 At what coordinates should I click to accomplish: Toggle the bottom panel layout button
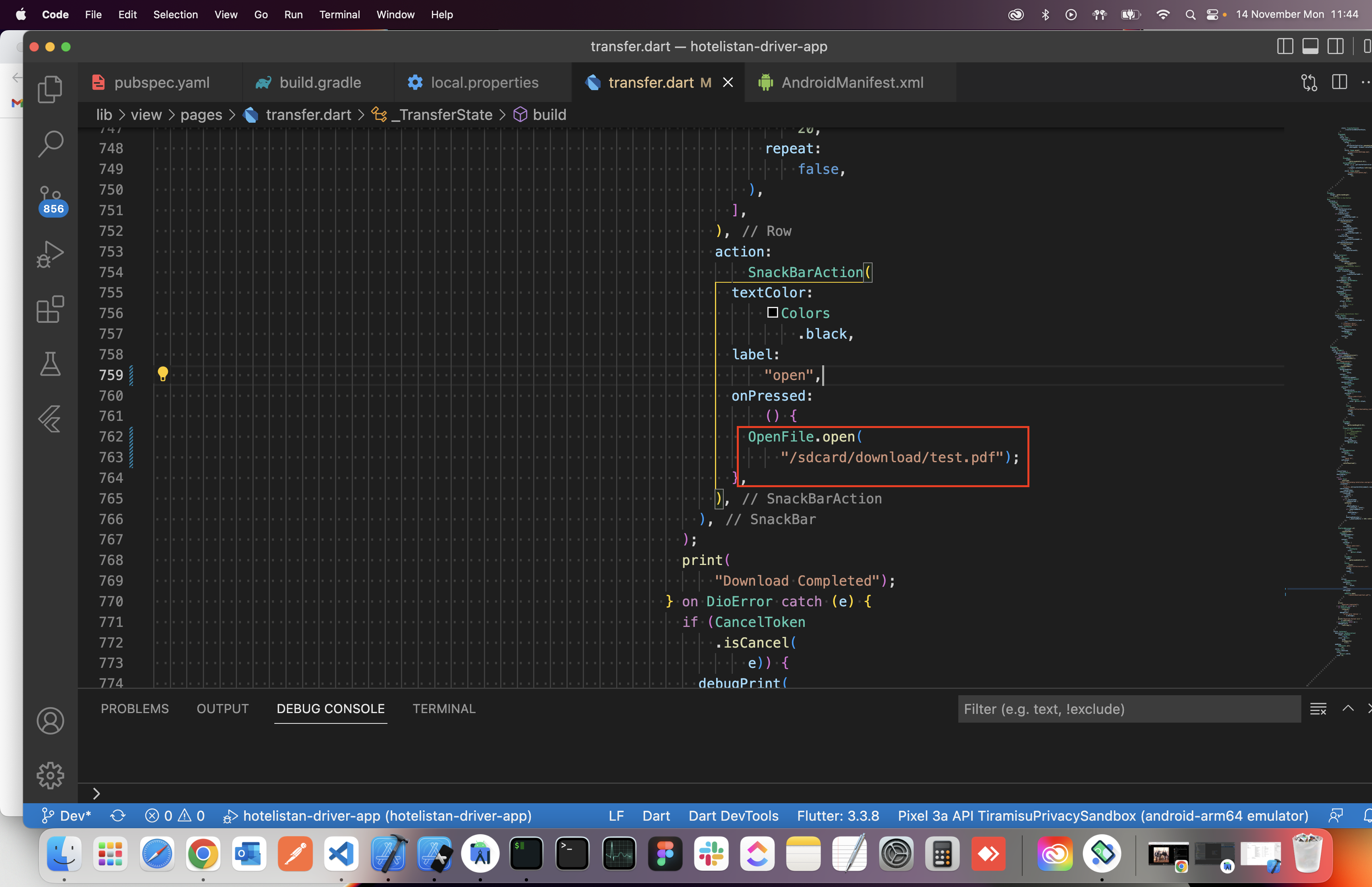click(1310, 47)
